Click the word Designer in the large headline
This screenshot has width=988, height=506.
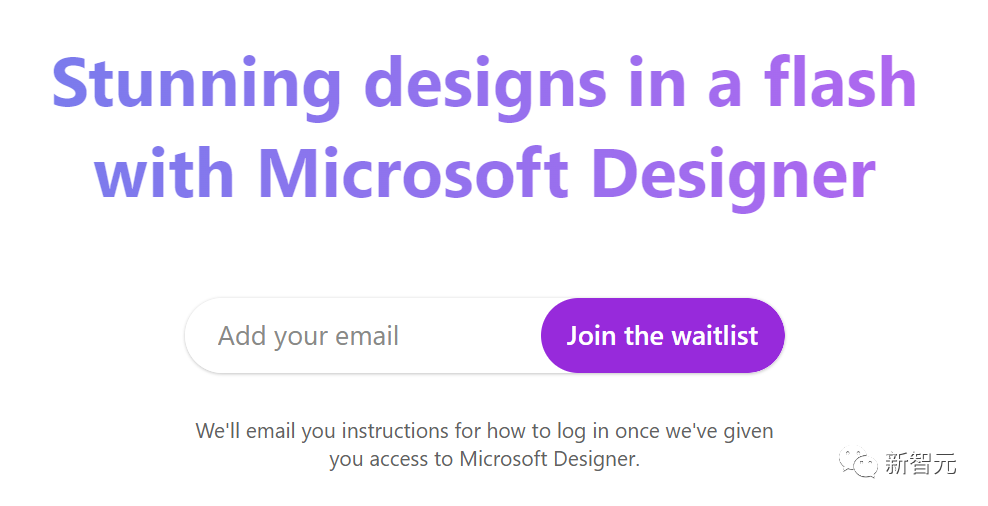[x=740, y=173]
